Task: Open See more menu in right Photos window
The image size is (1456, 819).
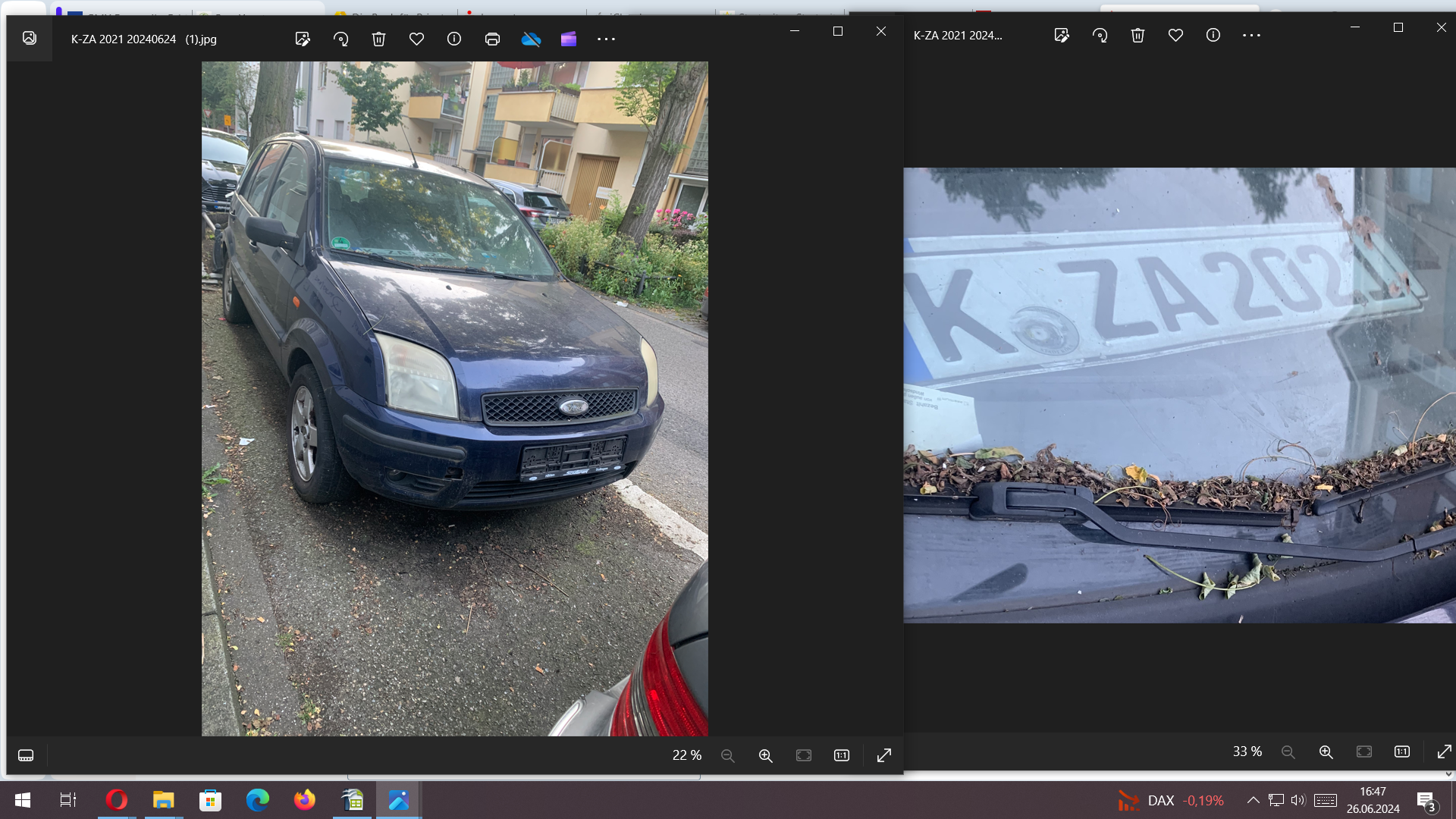Action: (x=1251, y=35)
